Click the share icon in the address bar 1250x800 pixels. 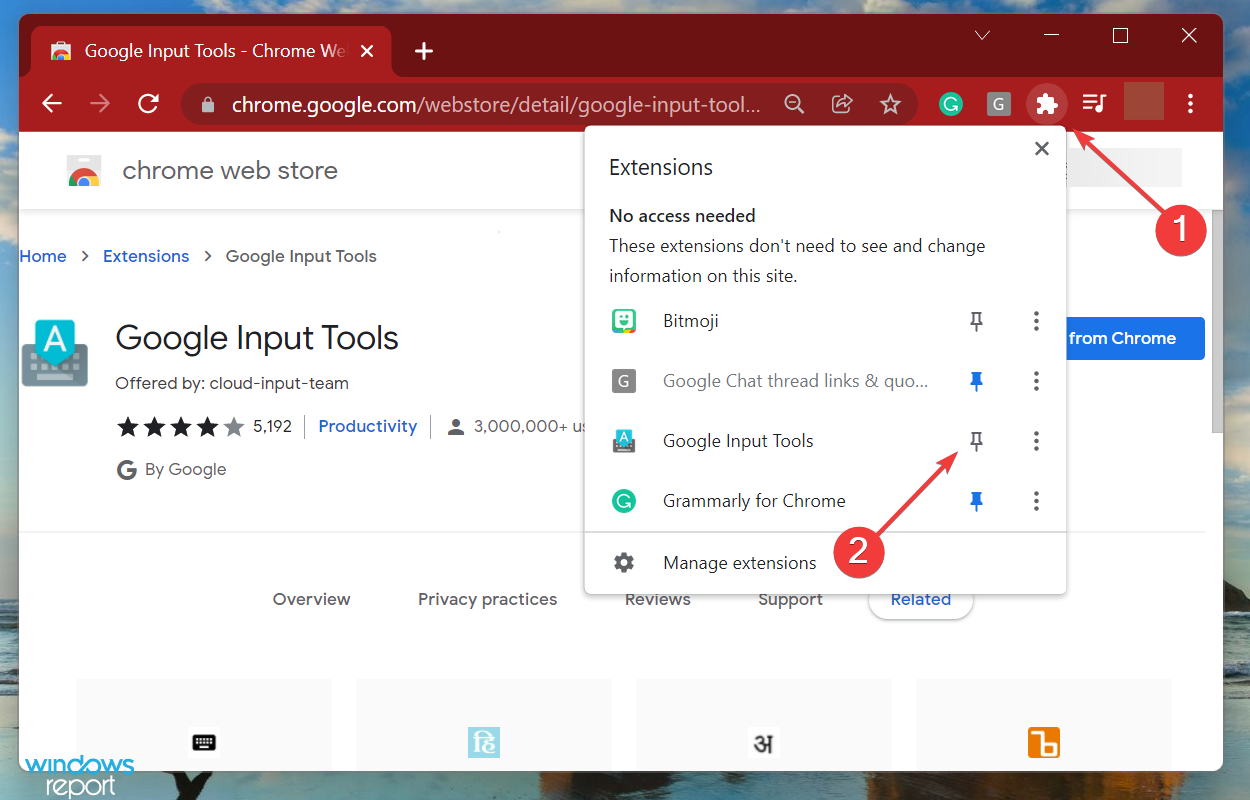tap(842, 104)
